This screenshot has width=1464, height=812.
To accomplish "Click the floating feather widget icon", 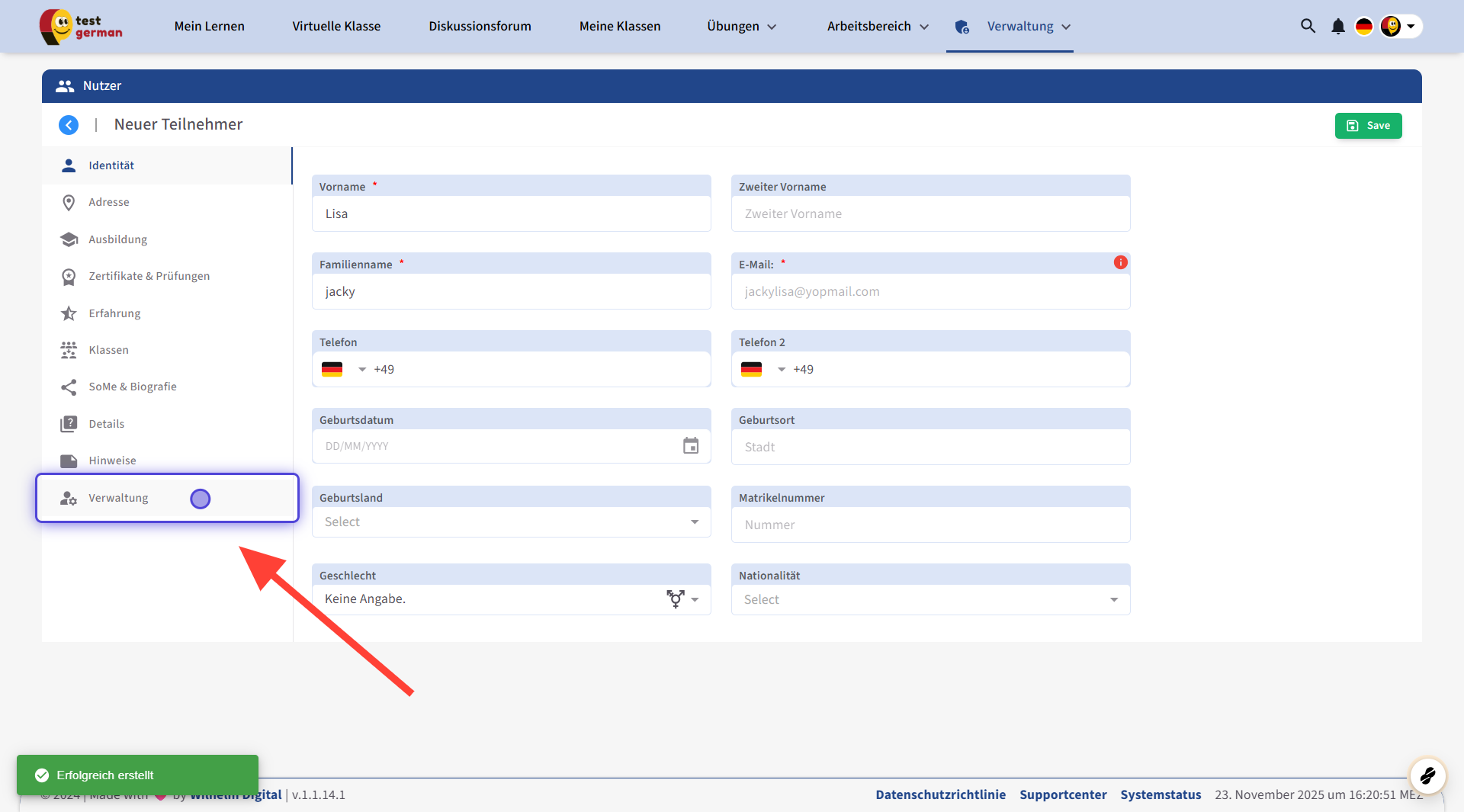I will (x=1427, y=776).
